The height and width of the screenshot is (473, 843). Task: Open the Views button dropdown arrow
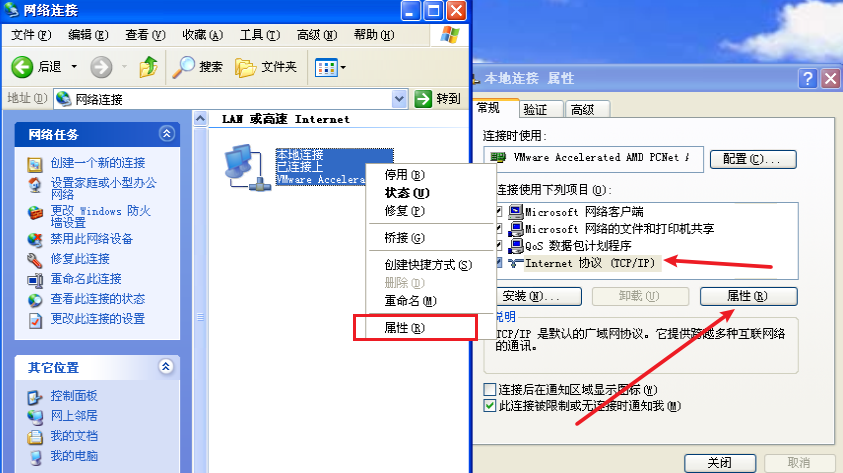(x=343, y=68)
